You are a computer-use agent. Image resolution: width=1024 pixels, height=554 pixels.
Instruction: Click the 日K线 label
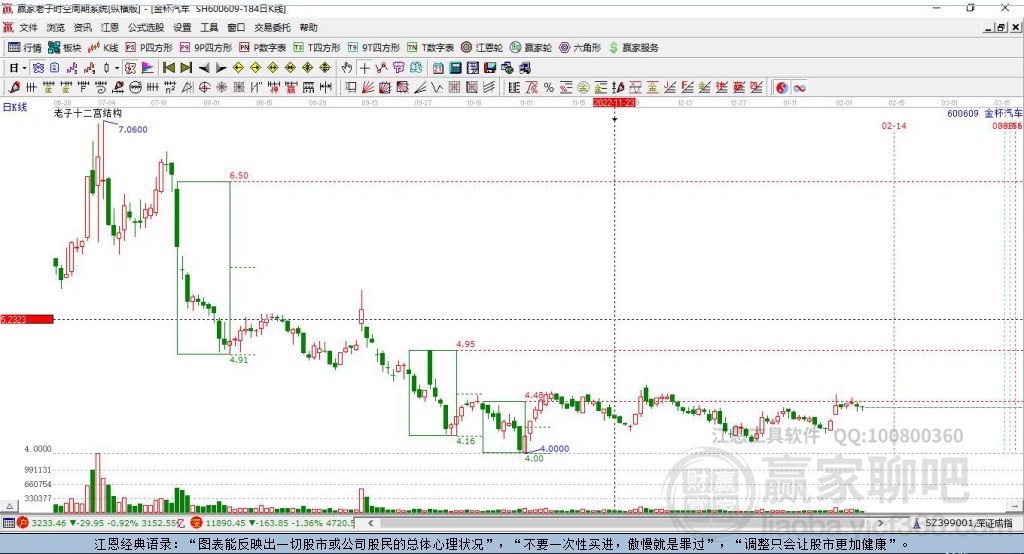pos(15,107)
